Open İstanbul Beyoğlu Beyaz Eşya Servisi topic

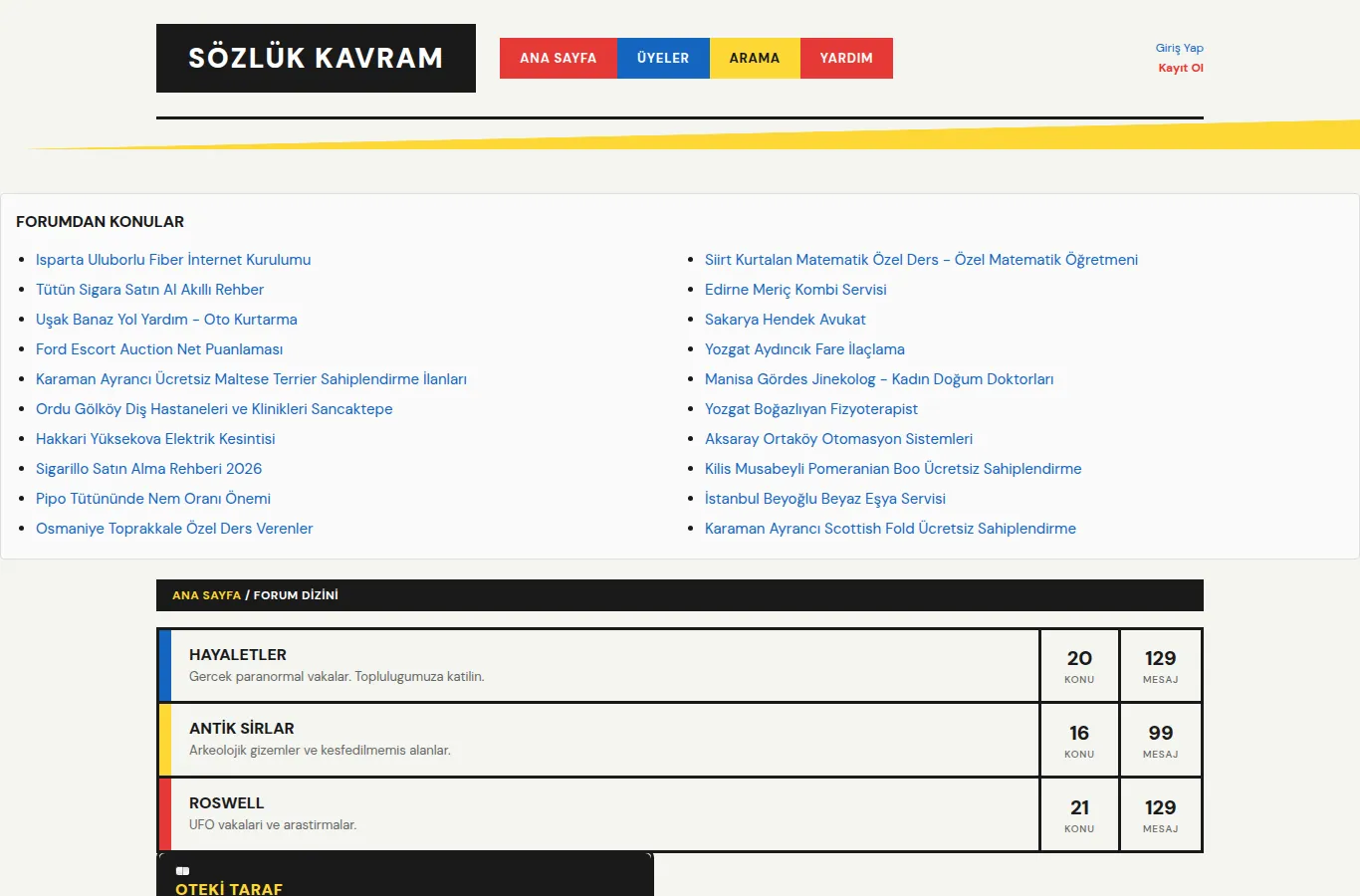click(825, 499)
